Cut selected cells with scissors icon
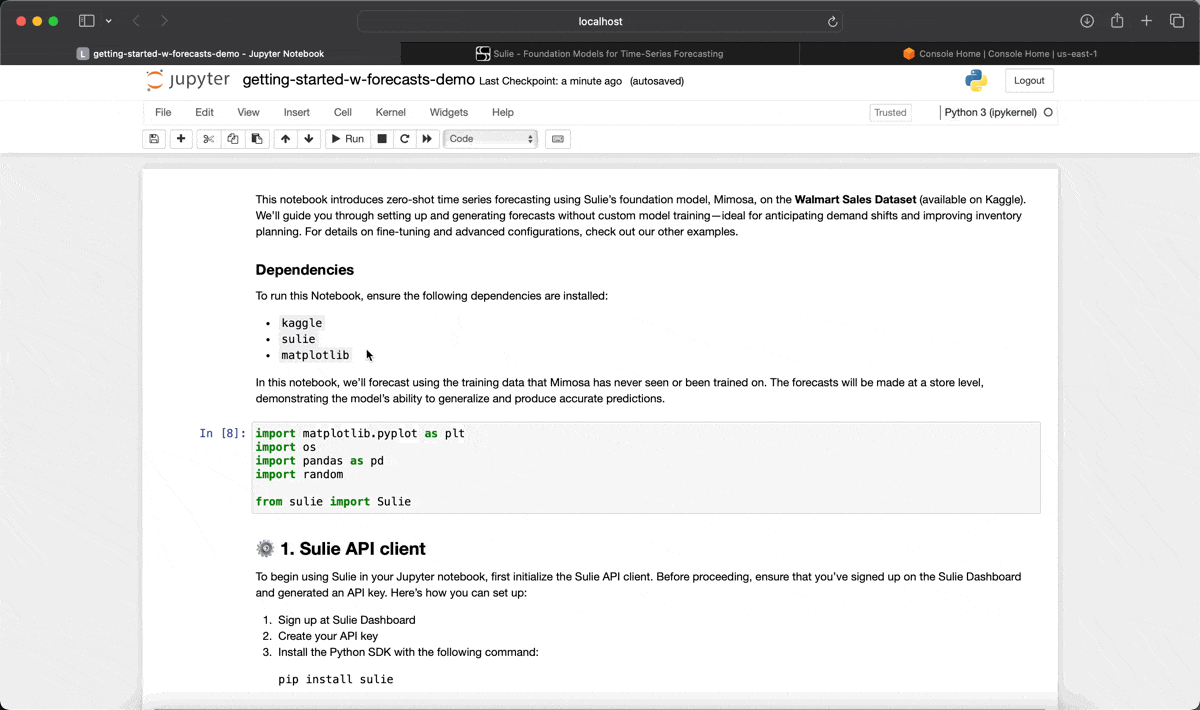Screen dimensions: 1200x710 (x=208, y=139)
